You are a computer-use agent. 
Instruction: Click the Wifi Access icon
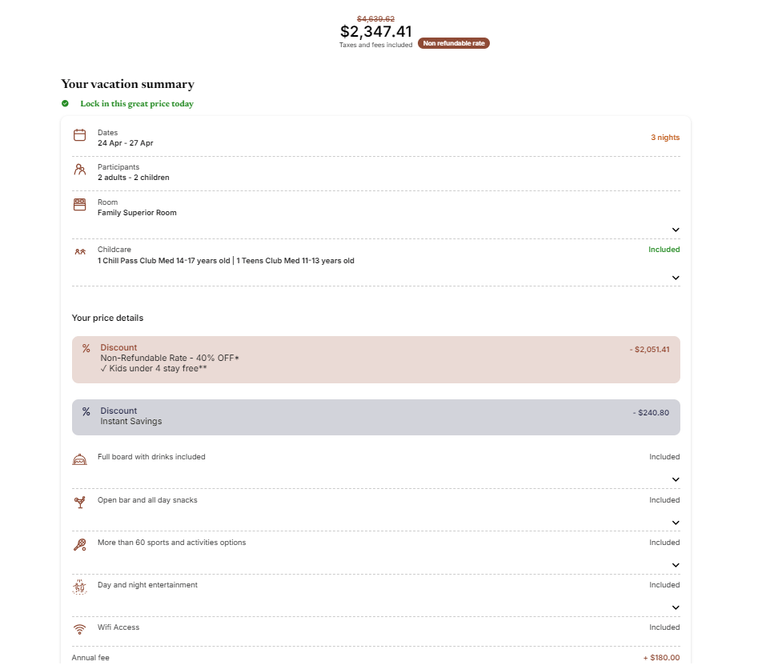coord(80,629)
